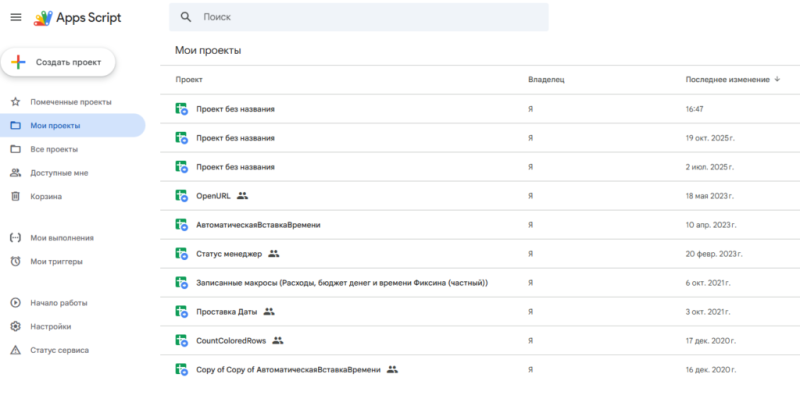Open CountColoredRows project
800x406 pixels.
pos(231,341)
